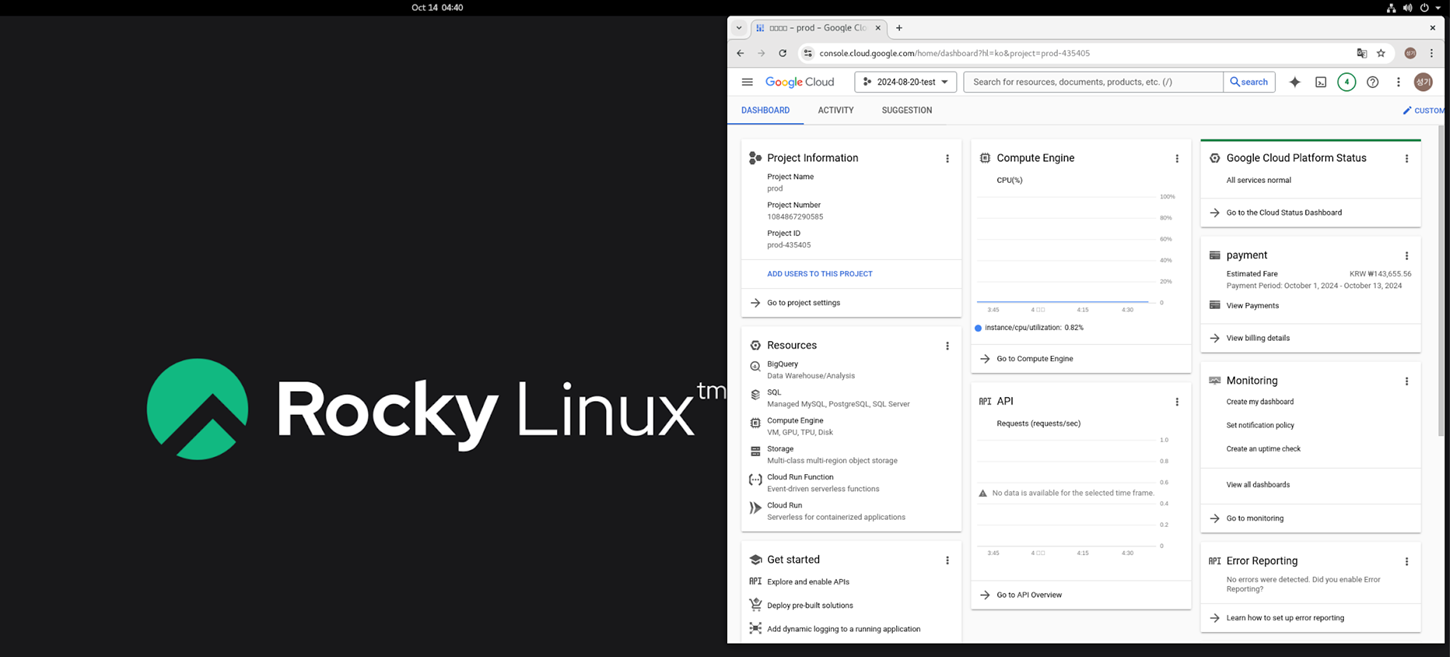View site information icon in address bar
1450x657 pixels.
click(808, 53)
